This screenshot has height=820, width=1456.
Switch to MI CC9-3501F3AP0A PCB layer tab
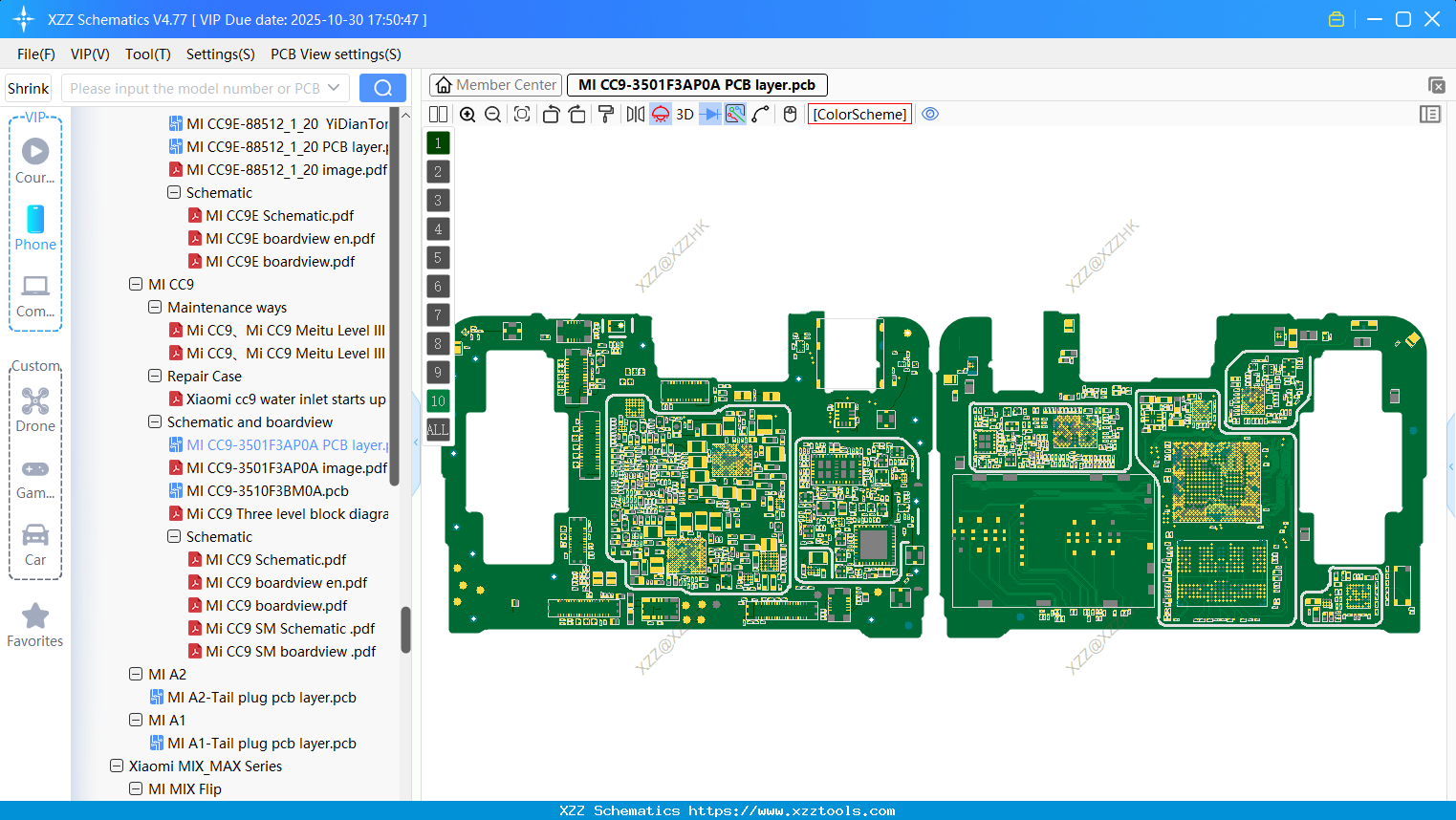point(696,84)
